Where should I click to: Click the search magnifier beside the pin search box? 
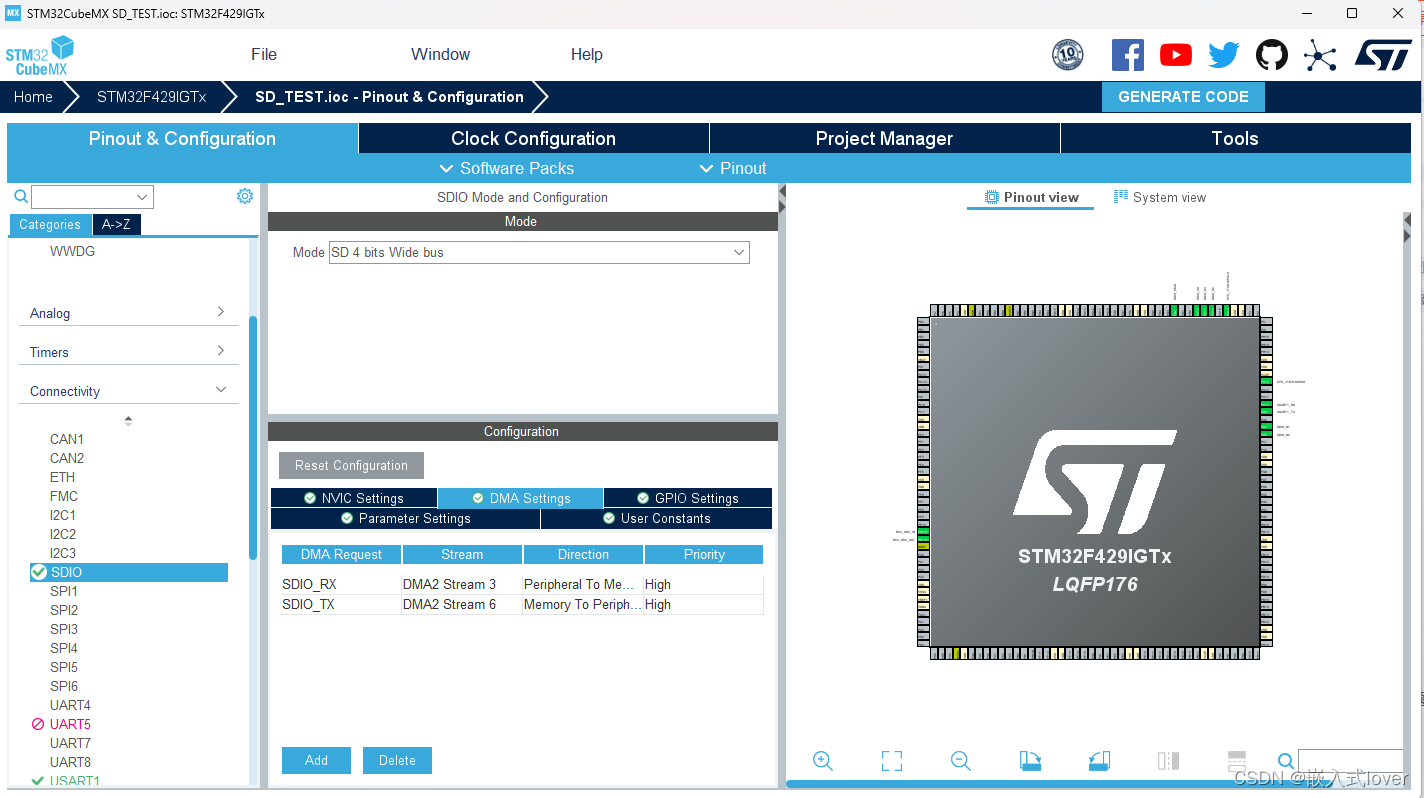click(1286, 762)
